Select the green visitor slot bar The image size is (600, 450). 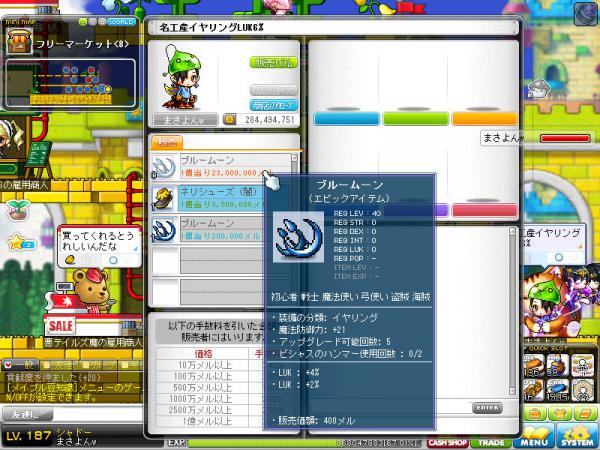coord(416,119)
